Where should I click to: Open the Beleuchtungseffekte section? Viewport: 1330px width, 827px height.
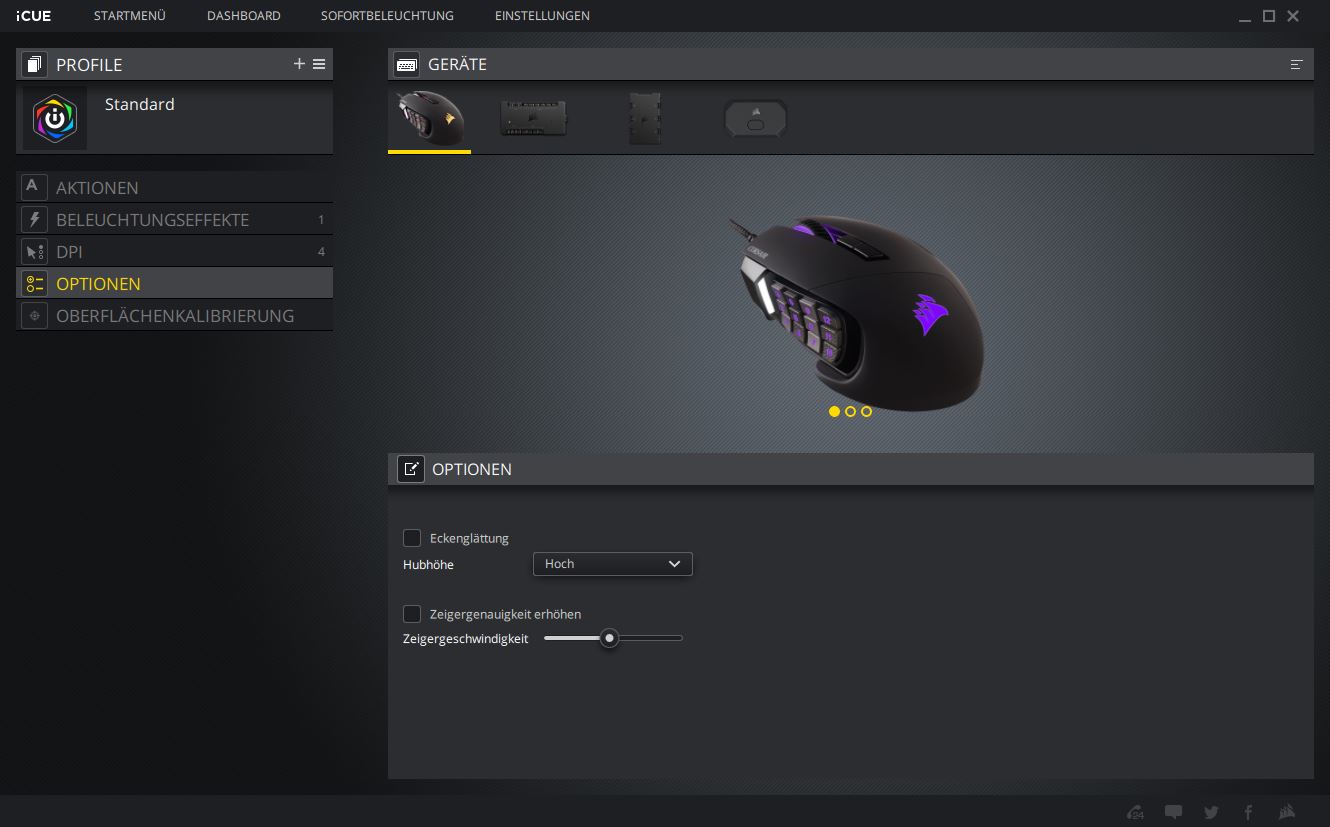175,219
